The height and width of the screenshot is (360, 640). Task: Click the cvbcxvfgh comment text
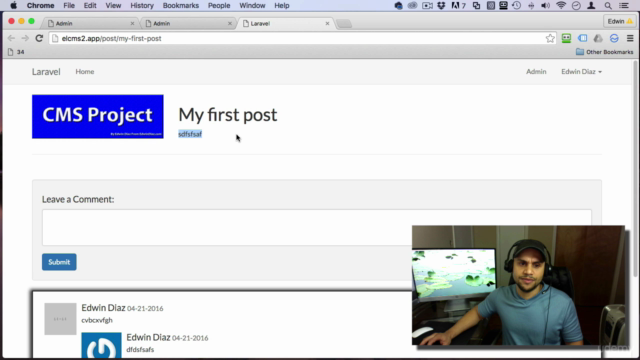(x=97, y=320)
